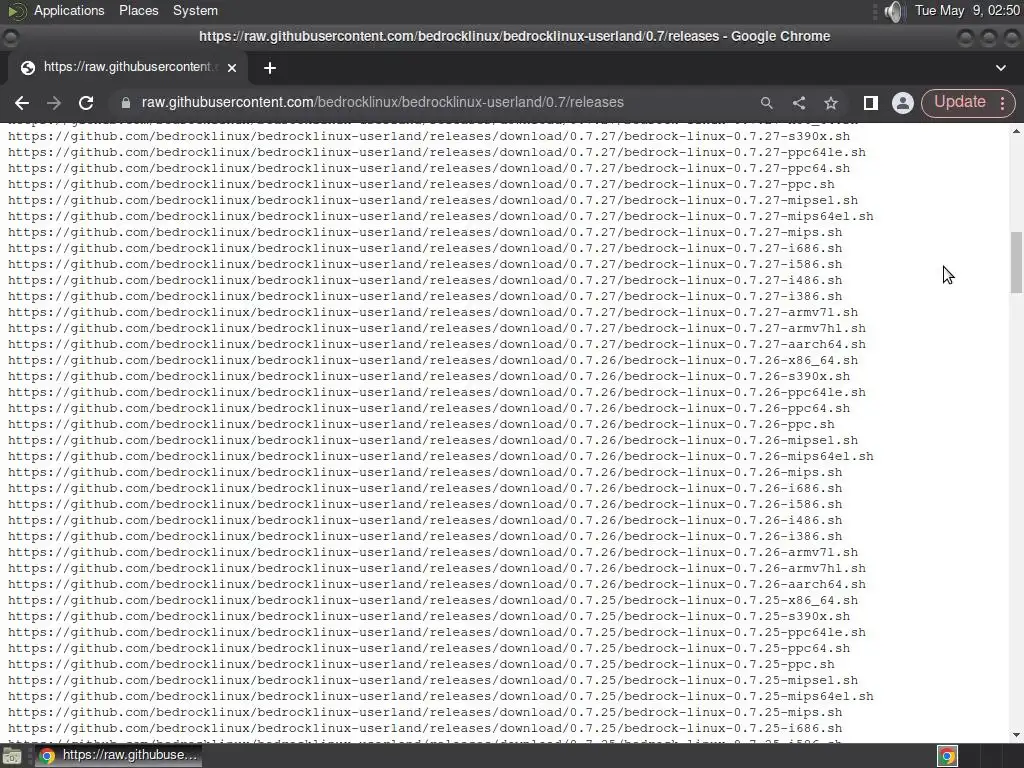This screenshot has height=768, width=1024.
Task: Click the 0.7.27-mips64el.sh URL line
Action: click(441, 216)
